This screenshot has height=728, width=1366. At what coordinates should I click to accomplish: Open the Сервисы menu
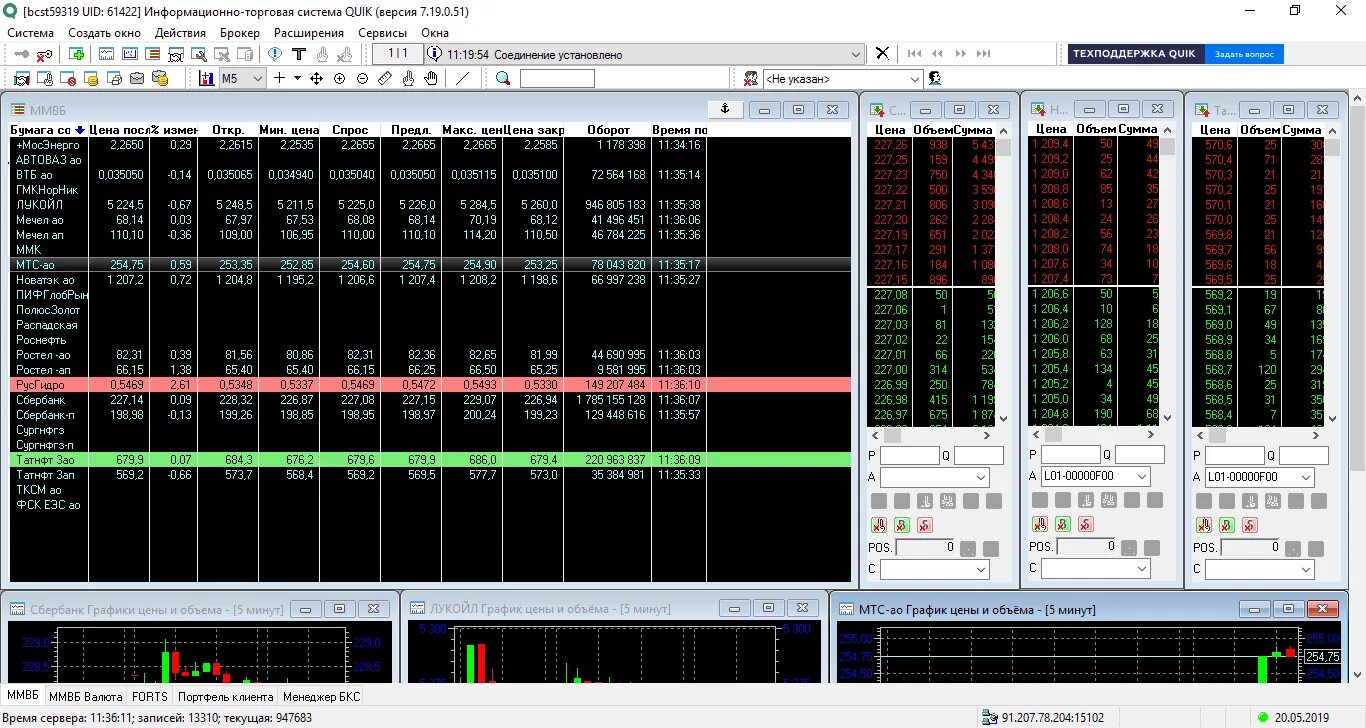tap(382, 32)
